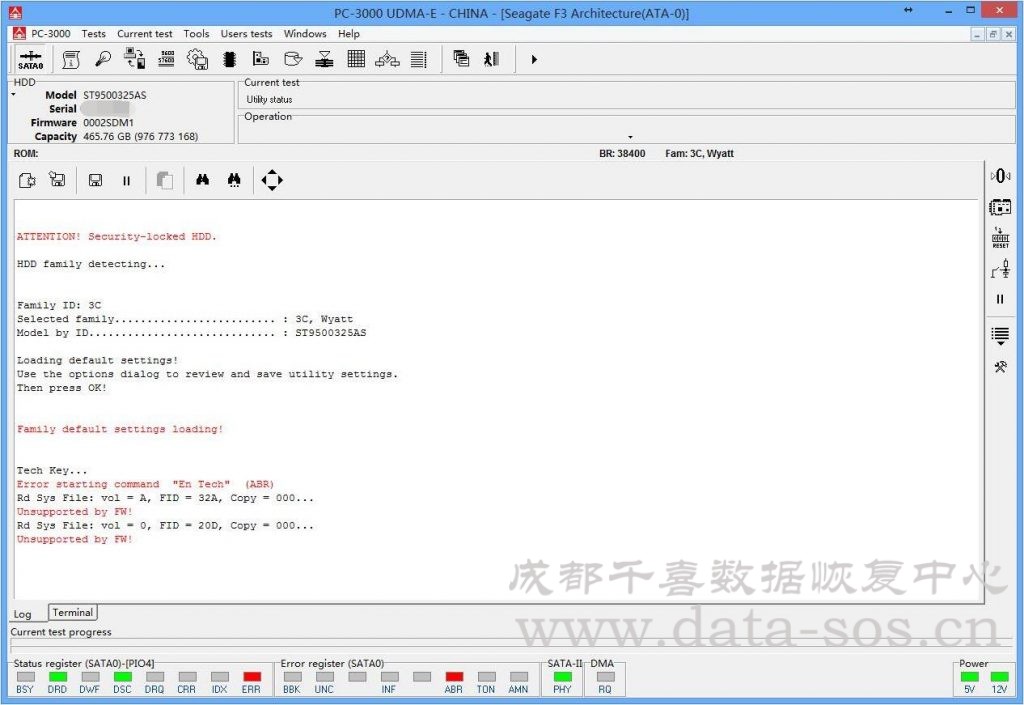
Task: Click the heads and platter stack icon
Action: click(325, 59)
